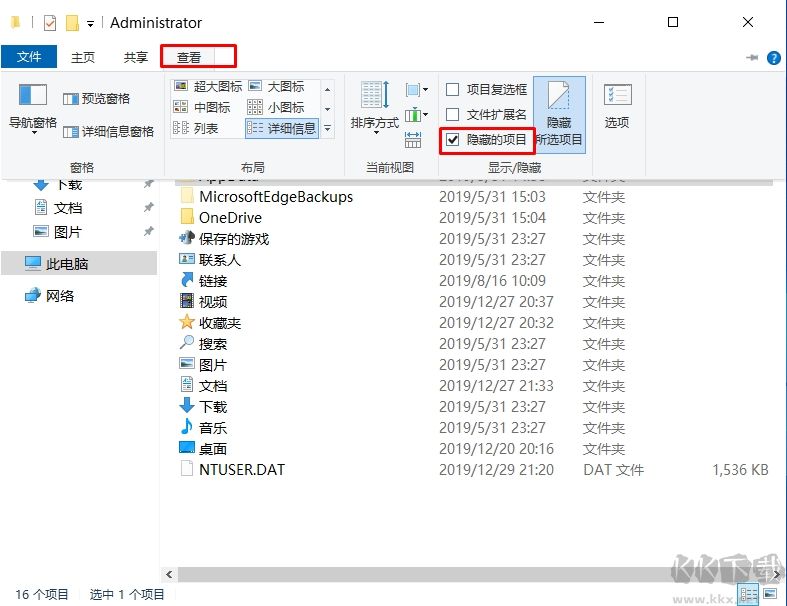Select 此电脑 in navigation pane

click(x=79, y=264)
